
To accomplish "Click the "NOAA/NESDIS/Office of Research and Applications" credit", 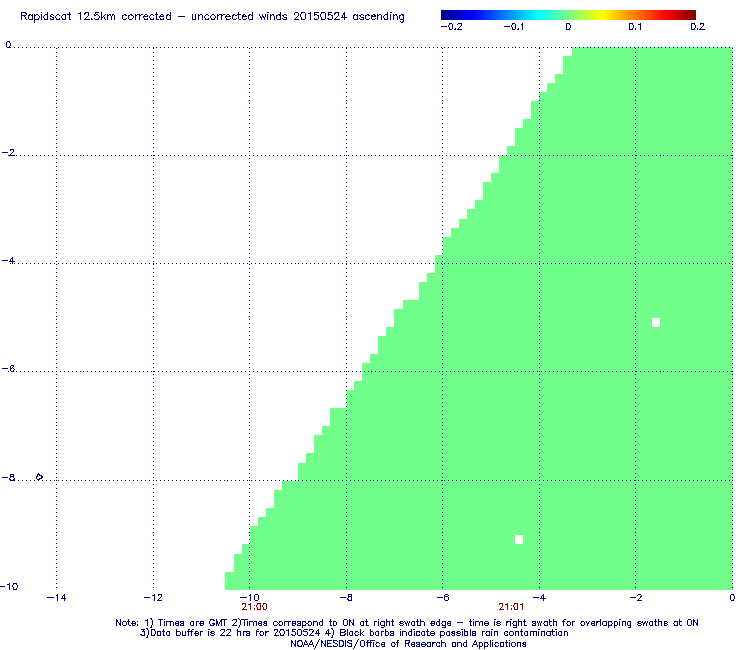I will click(x=408, y=644).
